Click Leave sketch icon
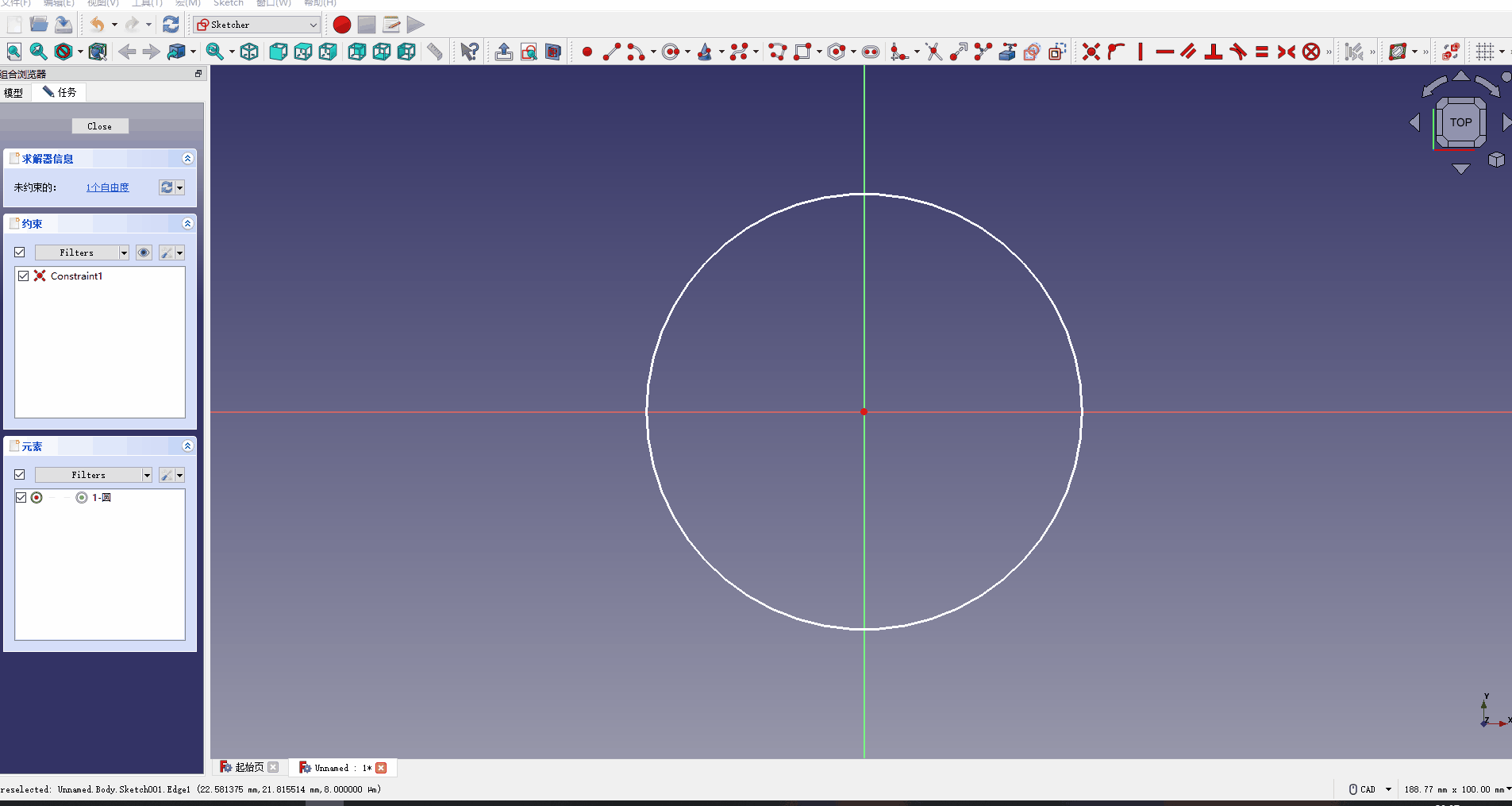The image size is (1512, 806). click(x=504, y=52)
